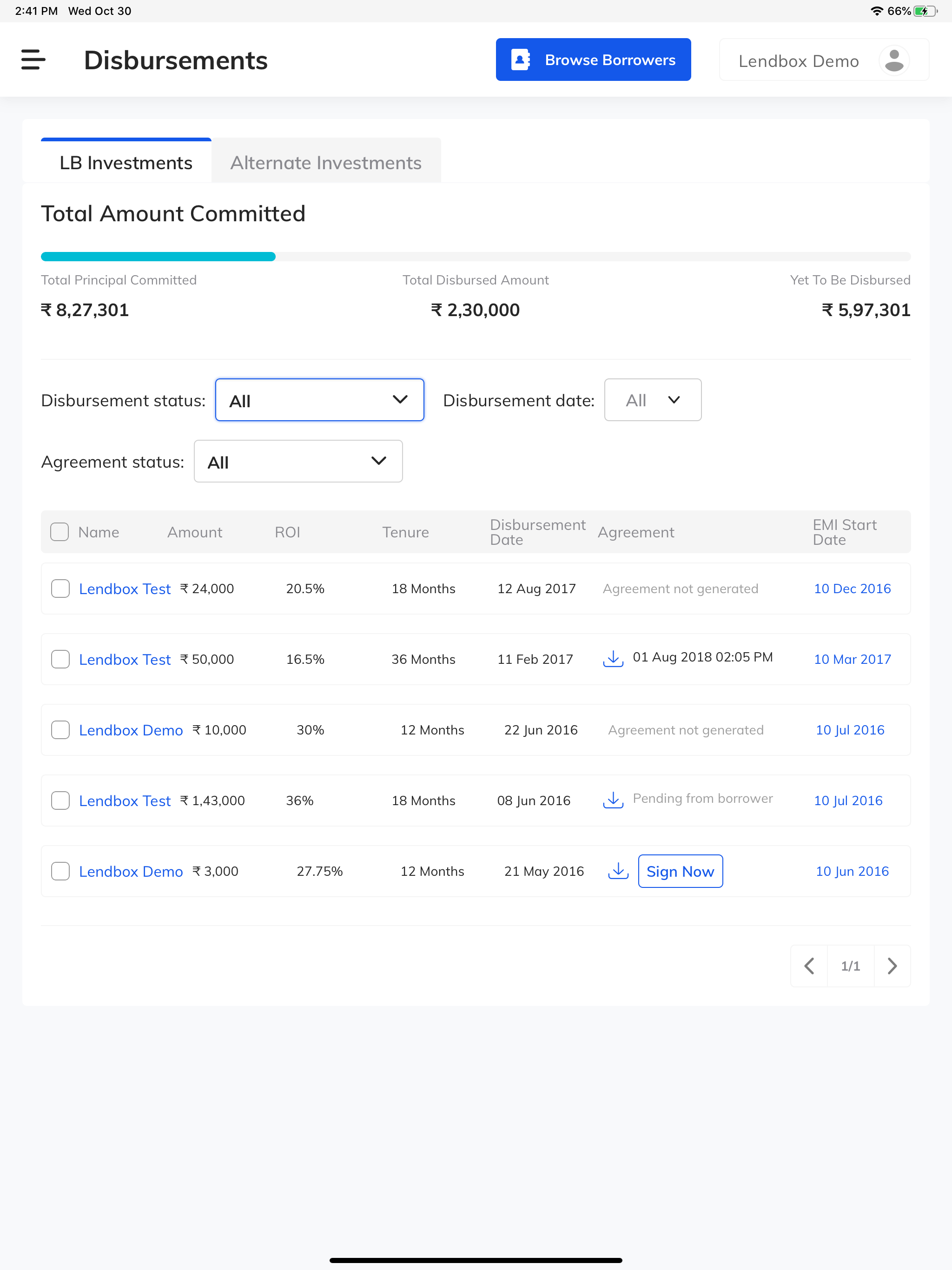Download agreement next to Sign Now
Image resolution: width=952 pixels, height=1270 pixels.
point(618,871)
